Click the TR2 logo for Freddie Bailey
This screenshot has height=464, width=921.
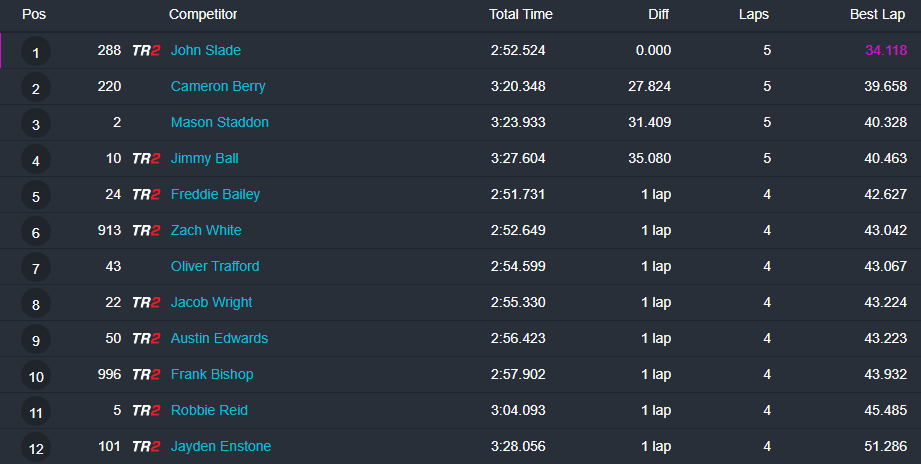[146, 195]
